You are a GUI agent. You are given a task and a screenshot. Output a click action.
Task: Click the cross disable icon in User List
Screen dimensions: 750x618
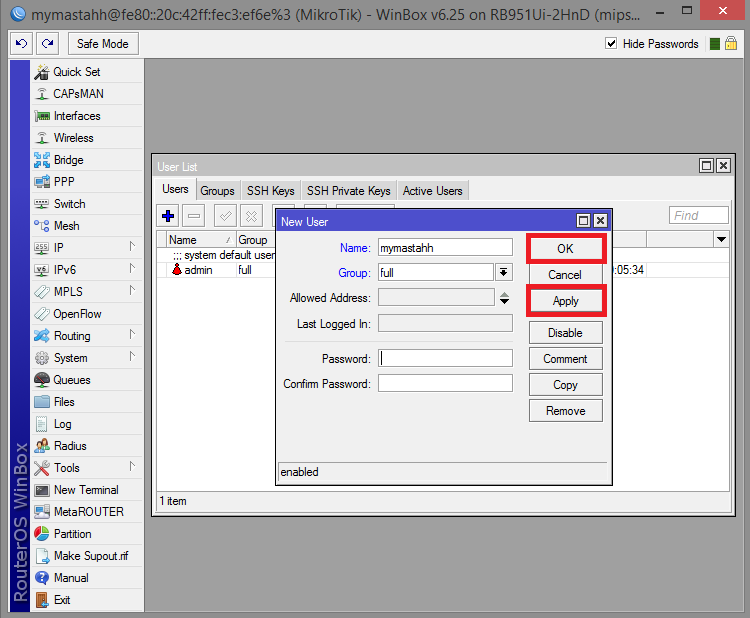(251, 216)
